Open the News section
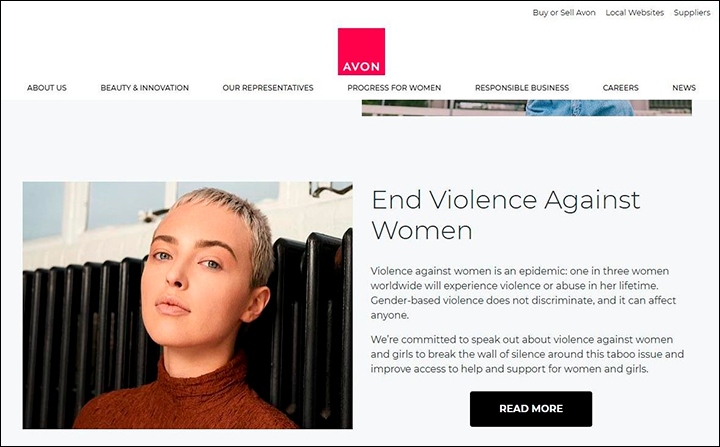720x447 pixels. point(684,88)
